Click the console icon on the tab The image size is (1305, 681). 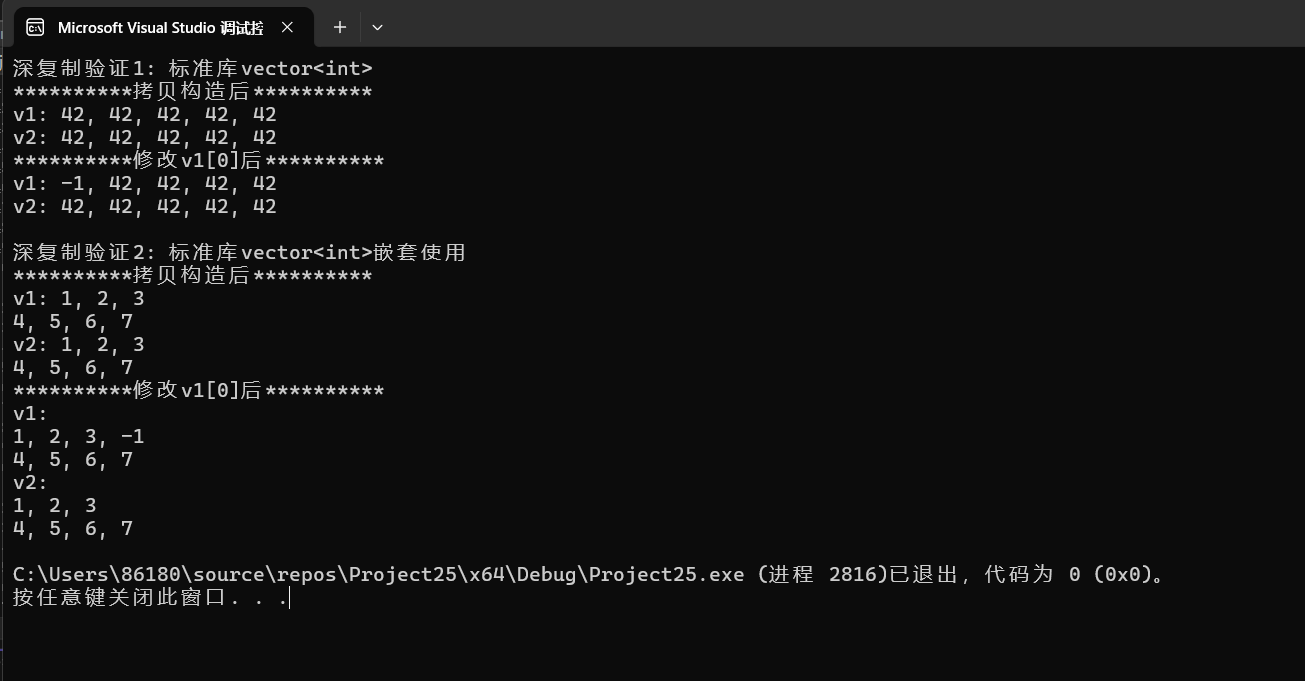[x=35, y=28]
